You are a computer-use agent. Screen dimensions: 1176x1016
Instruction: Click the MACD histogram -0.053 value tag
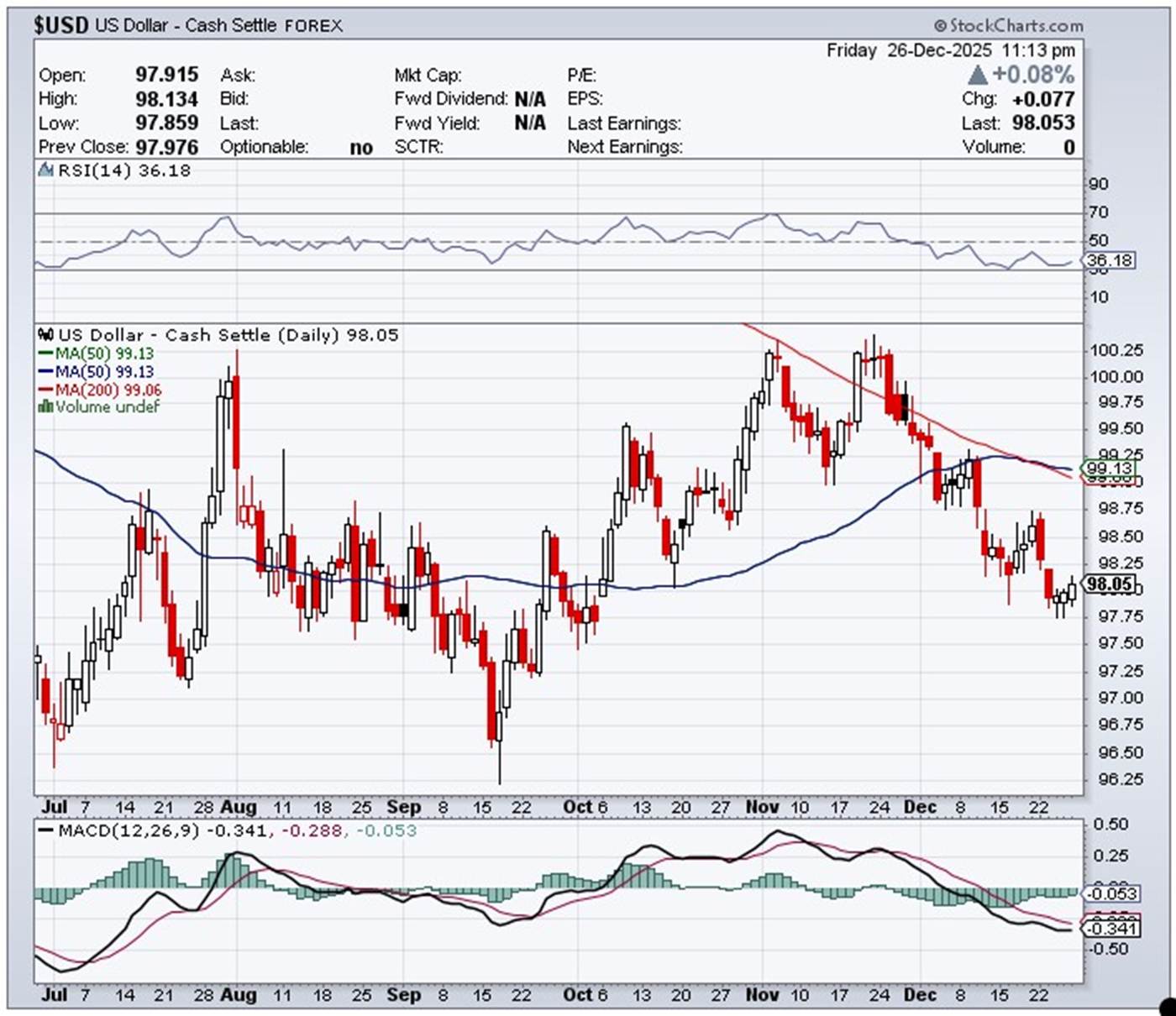click(1110, 893)
